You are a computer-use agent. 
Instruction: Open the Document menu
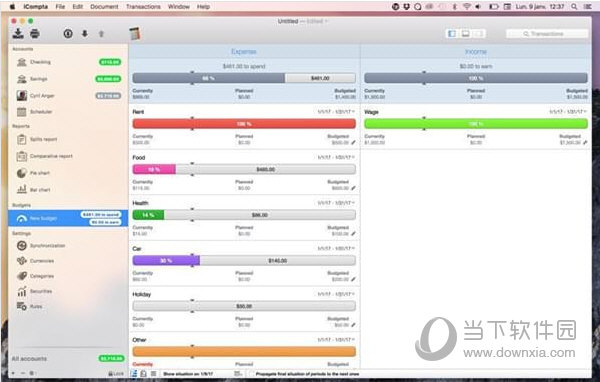click(x=104, y=7)
